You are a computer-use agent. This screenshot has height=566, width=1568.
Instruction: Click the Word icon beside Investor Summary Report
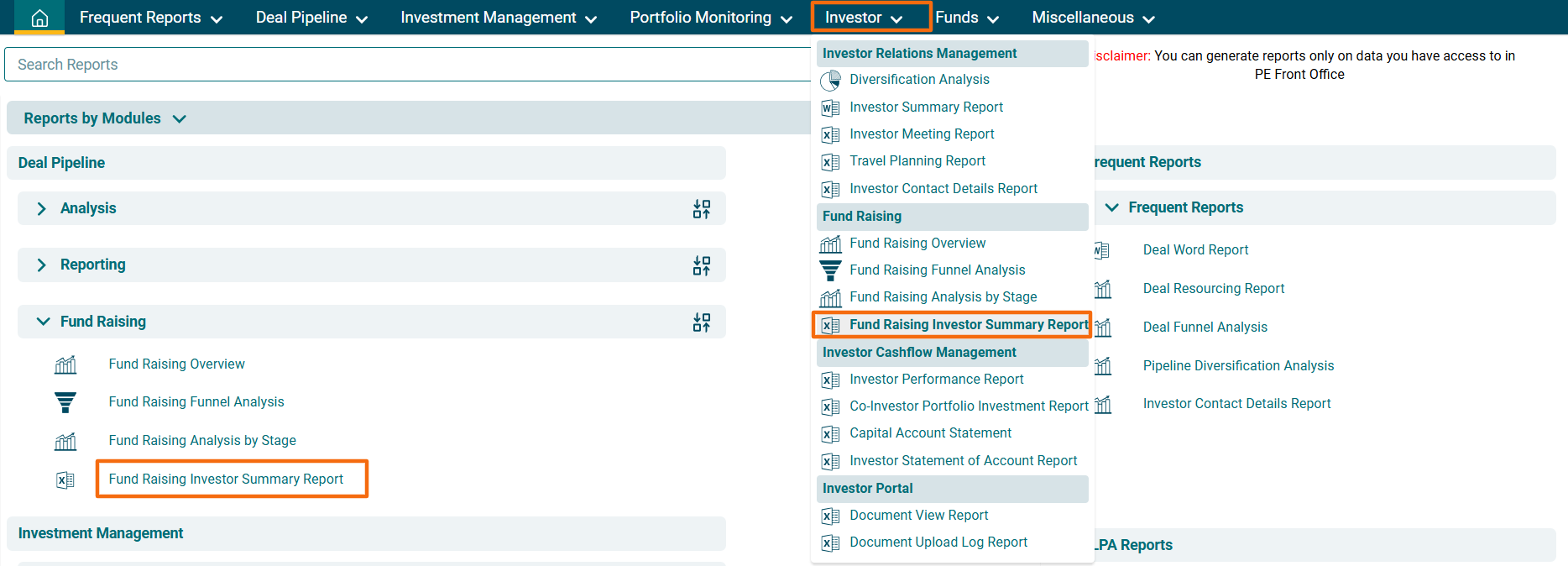830,107
